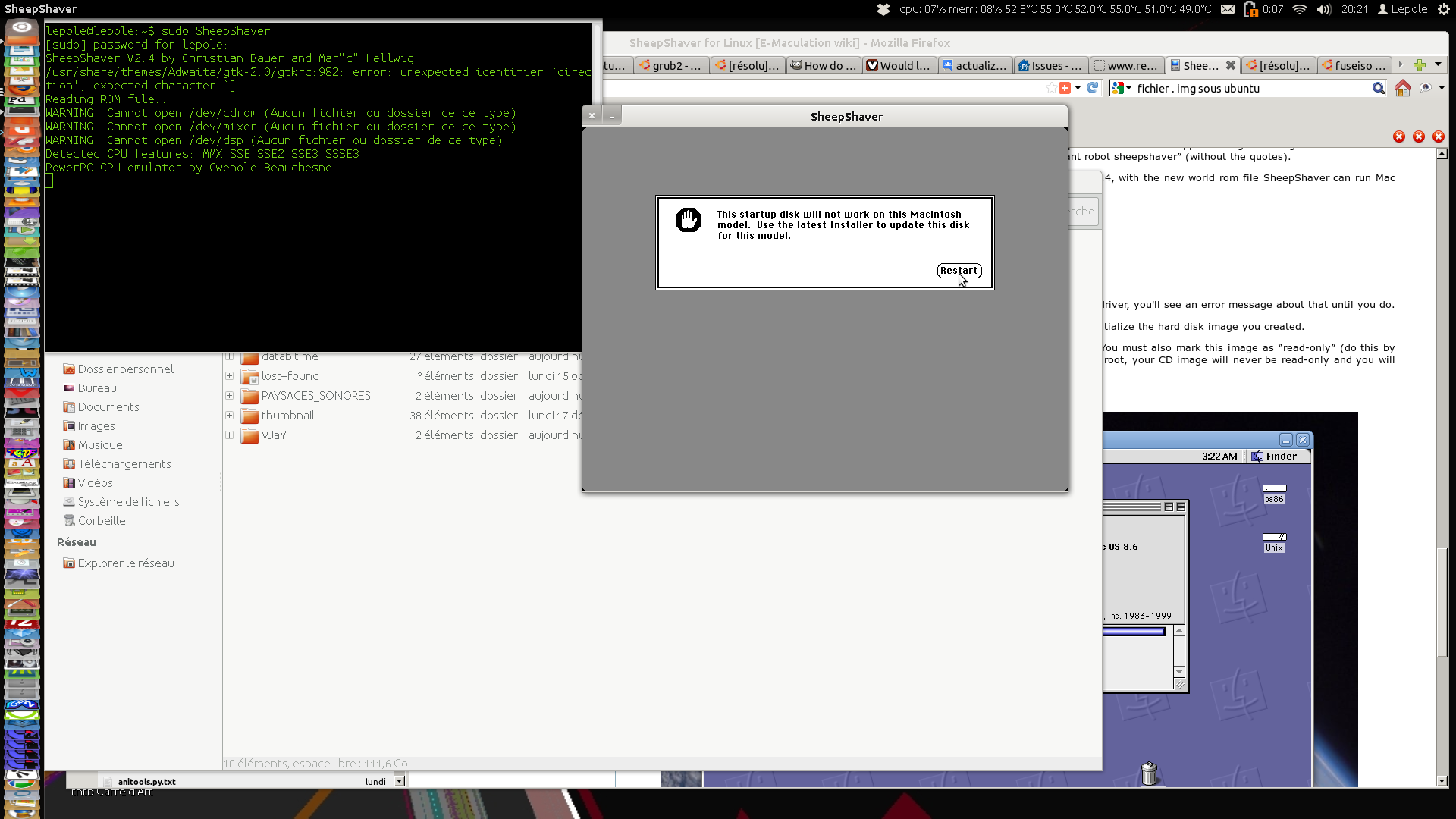Click the Firefox home icon
1456x819 pixels.
pos(1402,88)
